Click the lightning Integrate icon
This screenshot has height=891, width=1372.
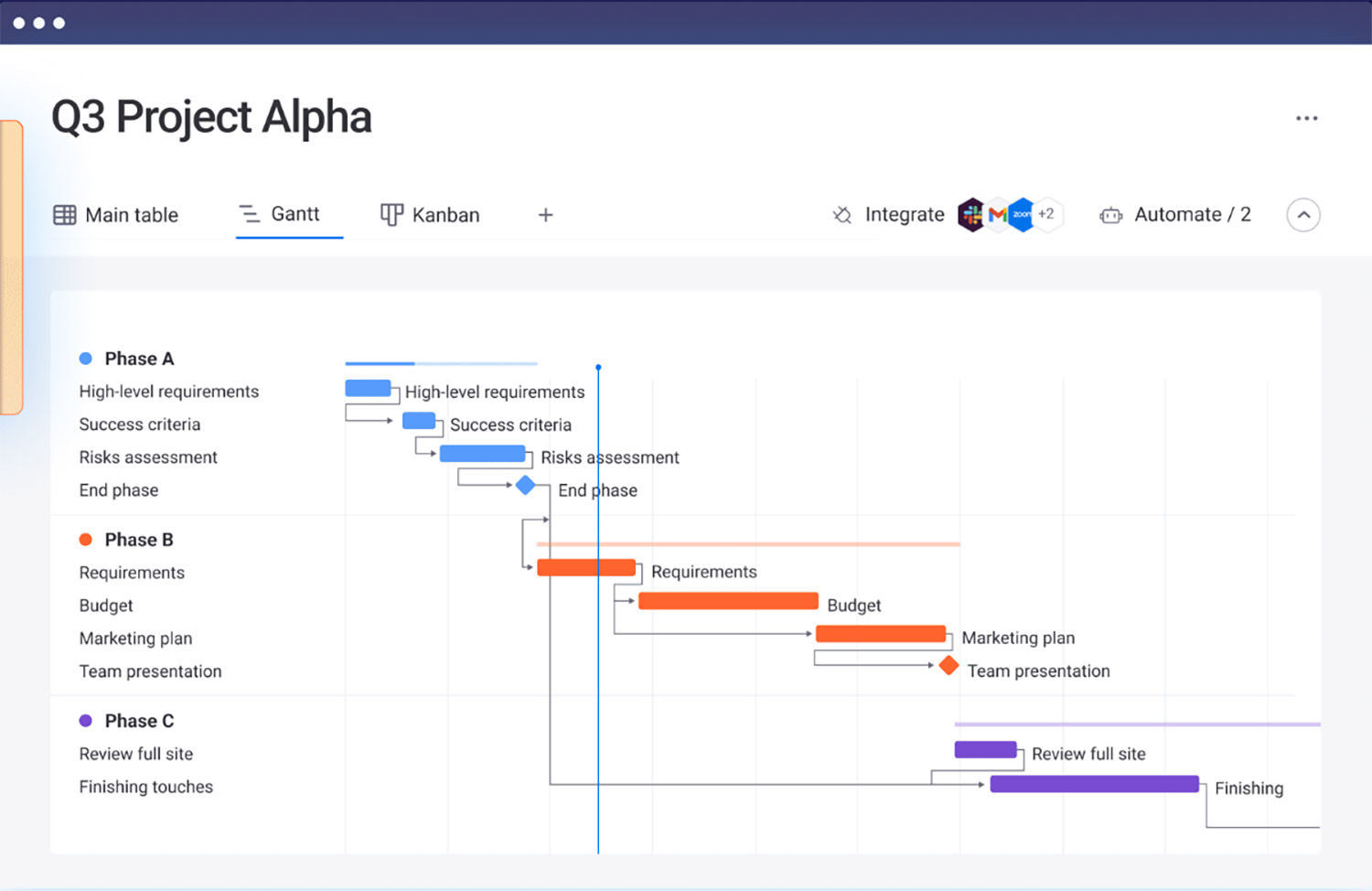[x=842, y=214]
